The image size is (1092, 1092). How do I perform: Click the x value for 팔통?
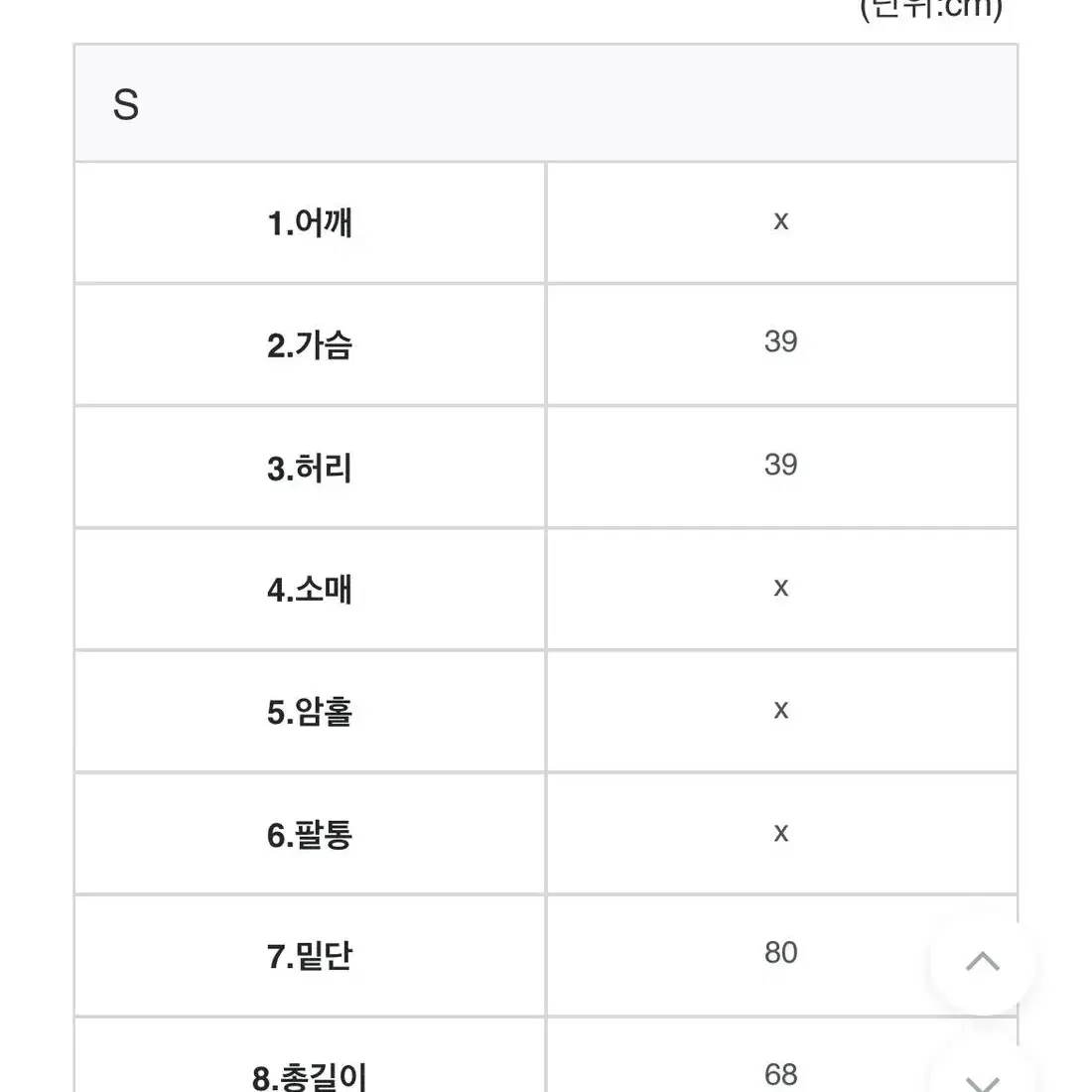tap(781, 833)
